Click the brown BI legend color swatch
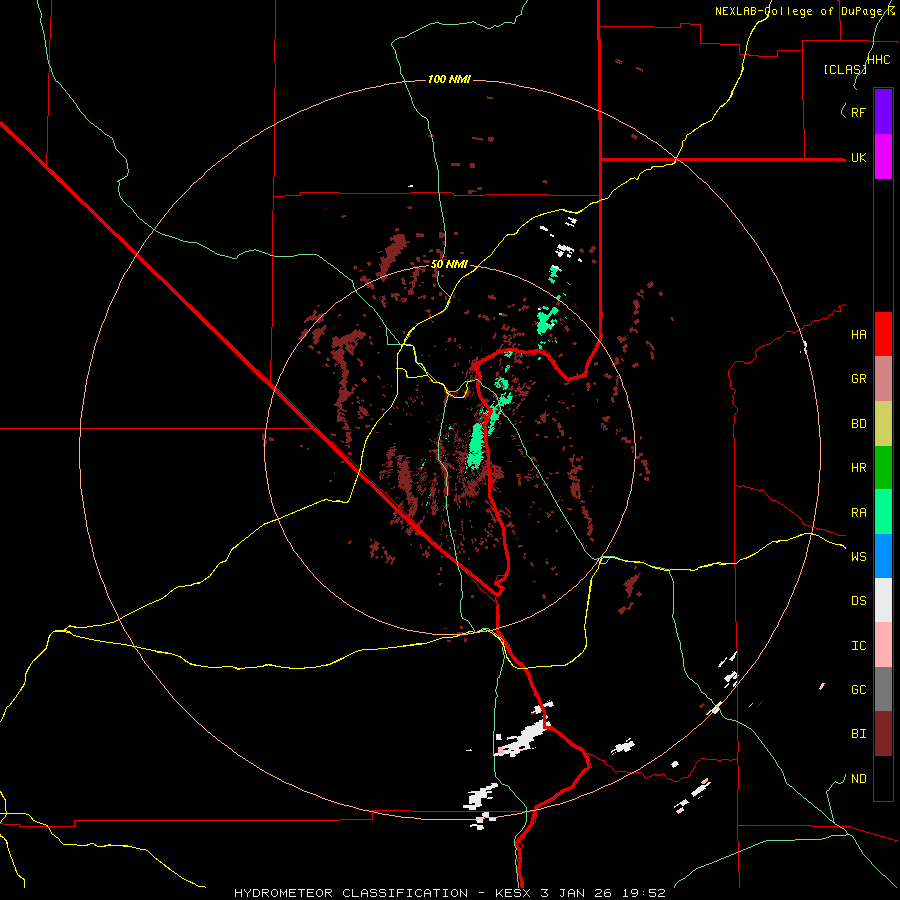 [x=883, y=734]
